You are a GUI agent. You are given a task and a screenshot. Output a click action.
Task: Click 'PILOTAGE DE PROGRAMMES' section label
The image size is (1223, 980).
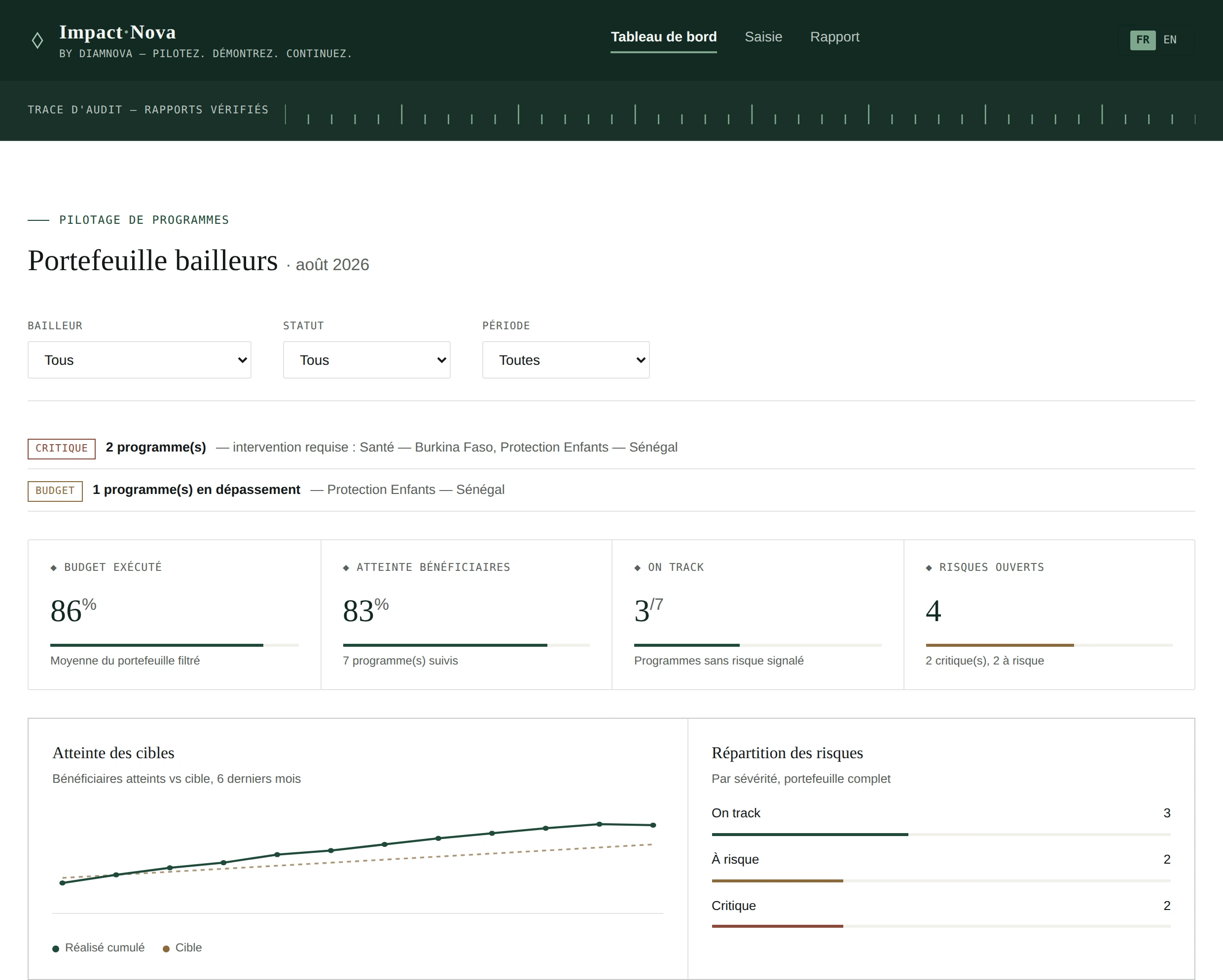144,220
